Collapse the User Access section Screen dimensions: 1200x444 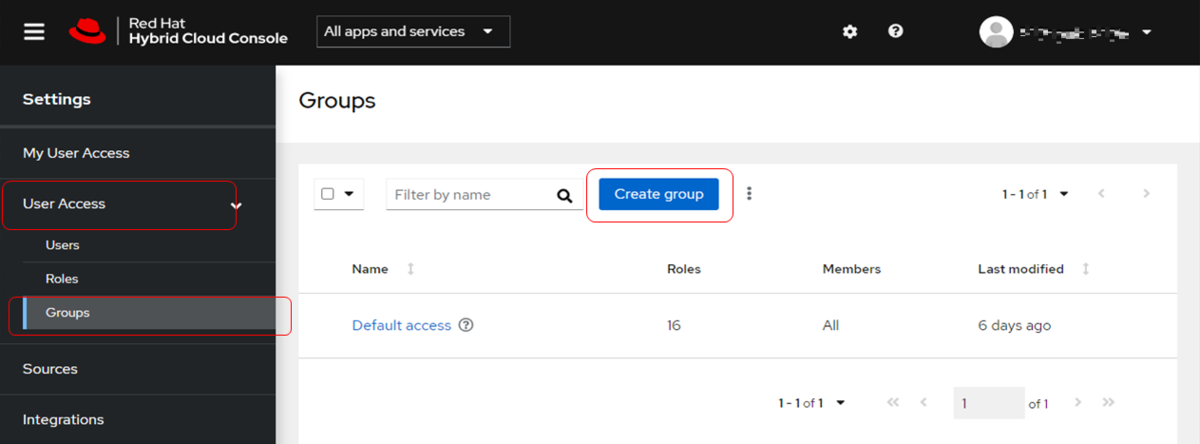pyautogui.click(x=236, y=205)
